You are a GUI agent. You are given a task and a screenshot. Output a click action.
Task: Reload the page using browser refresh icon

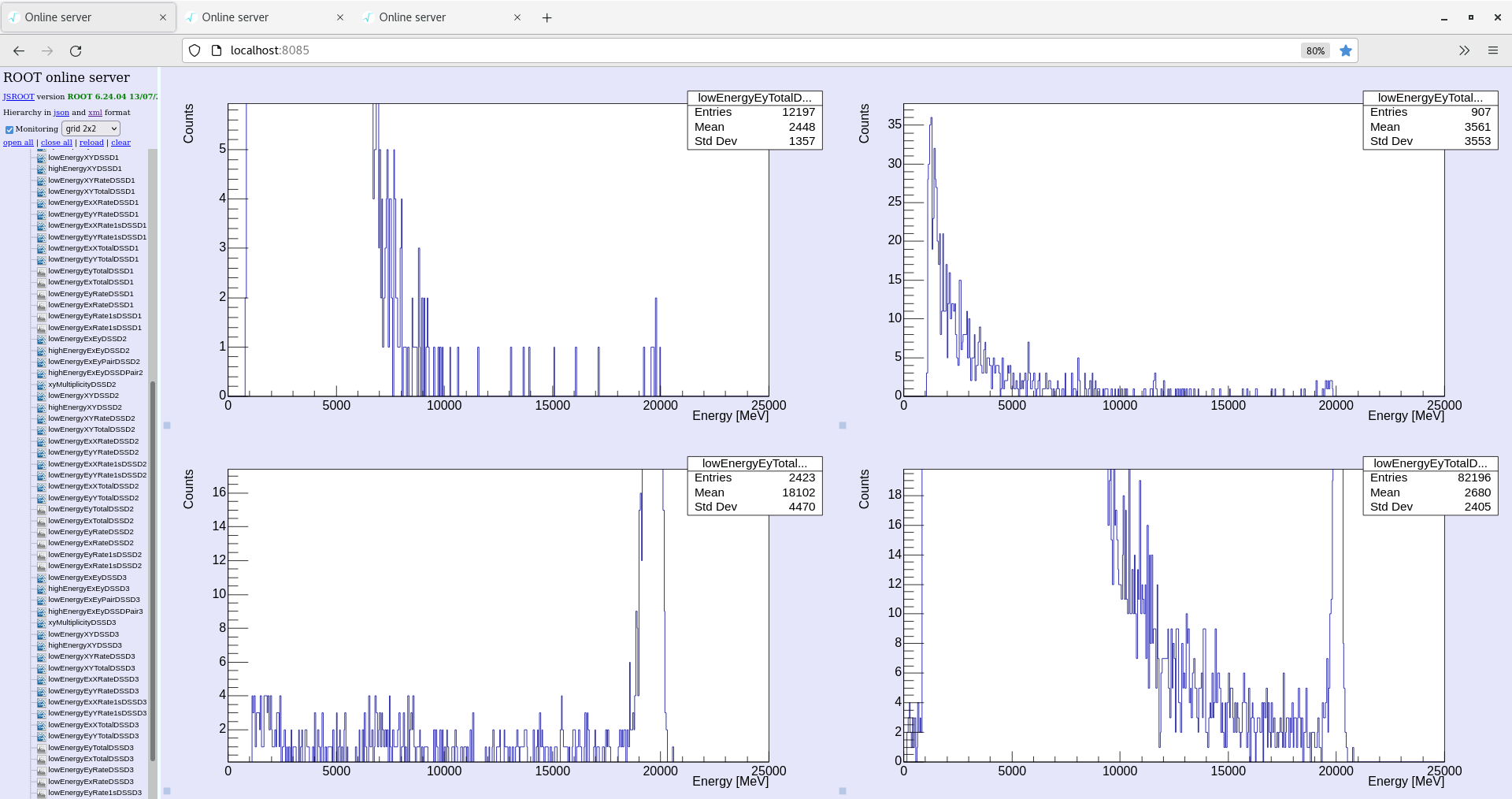[x=76, y=50]
